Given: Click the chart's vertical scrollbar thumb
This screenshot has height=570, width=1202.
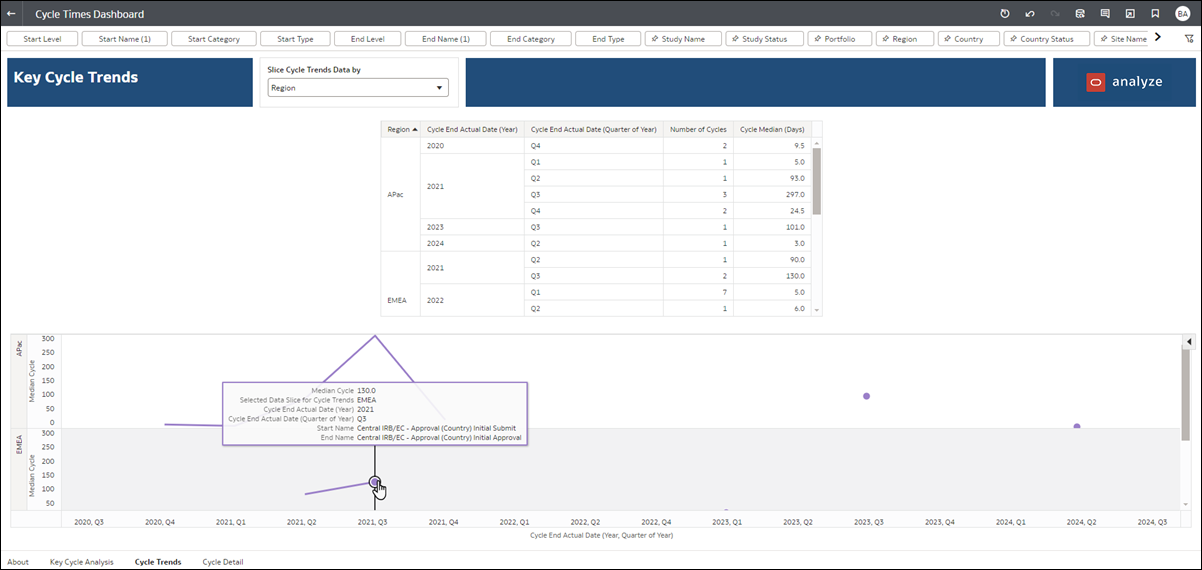Looking at the screenshot, I should click(x=1188, y=396).
